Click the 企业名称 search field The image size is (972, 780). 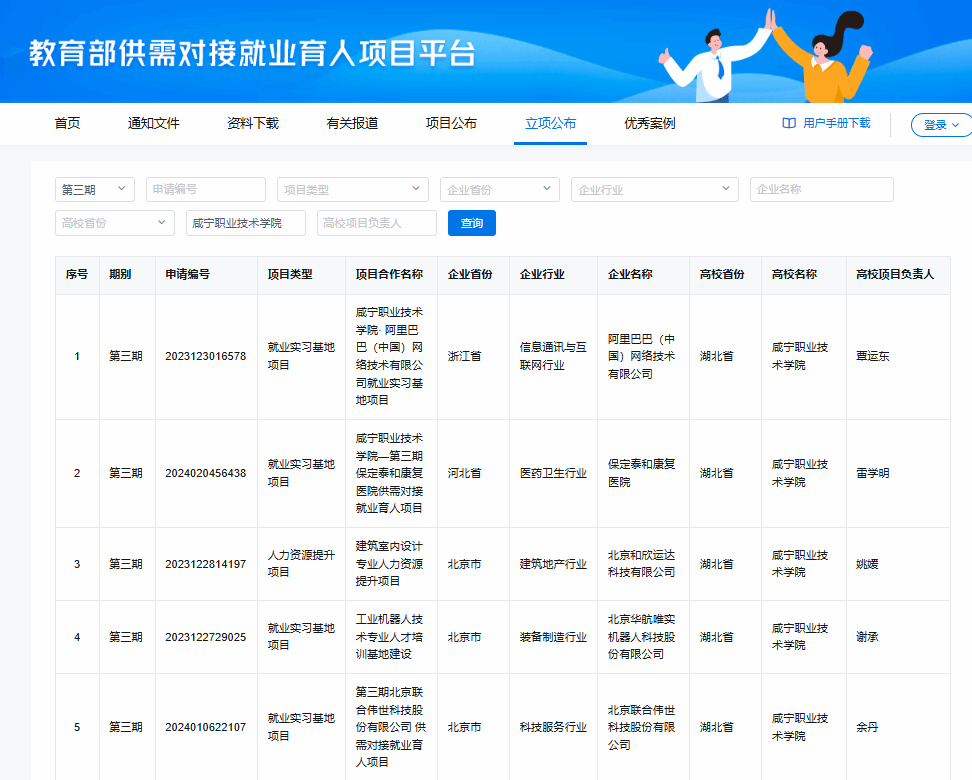click(x=821, y=190)
